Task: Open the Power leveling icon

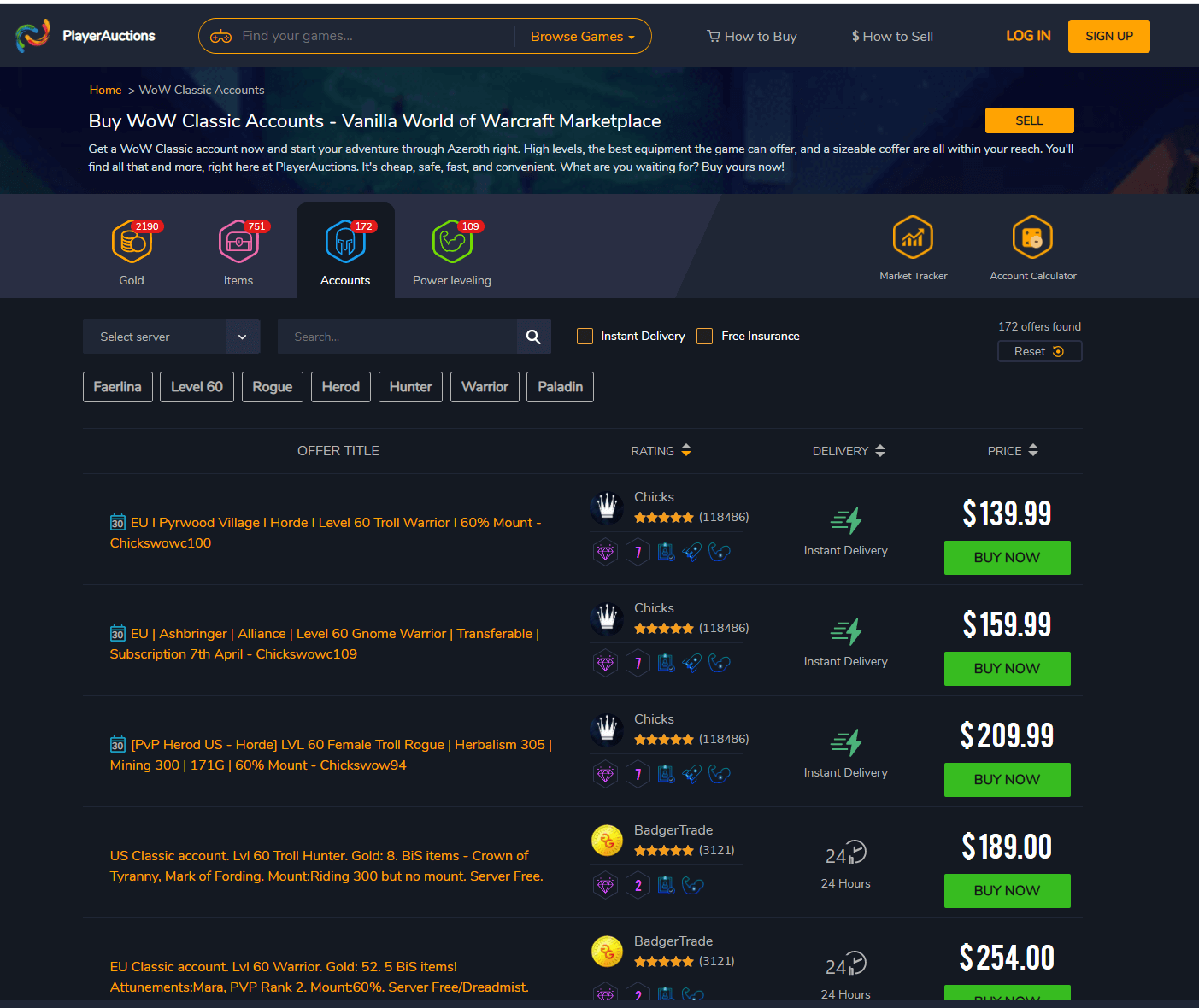Action: 452,241
